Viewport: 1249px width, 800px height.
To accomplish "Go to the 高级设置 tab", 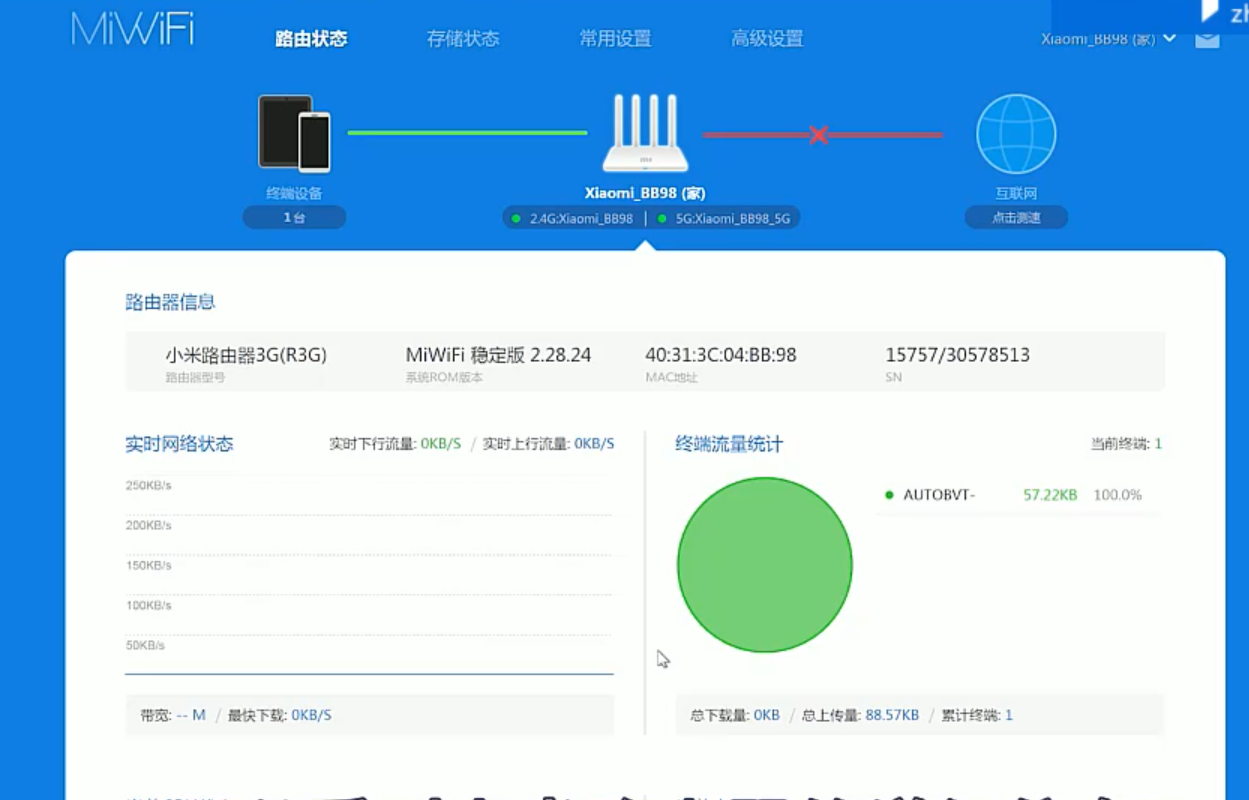I will 767,39.
